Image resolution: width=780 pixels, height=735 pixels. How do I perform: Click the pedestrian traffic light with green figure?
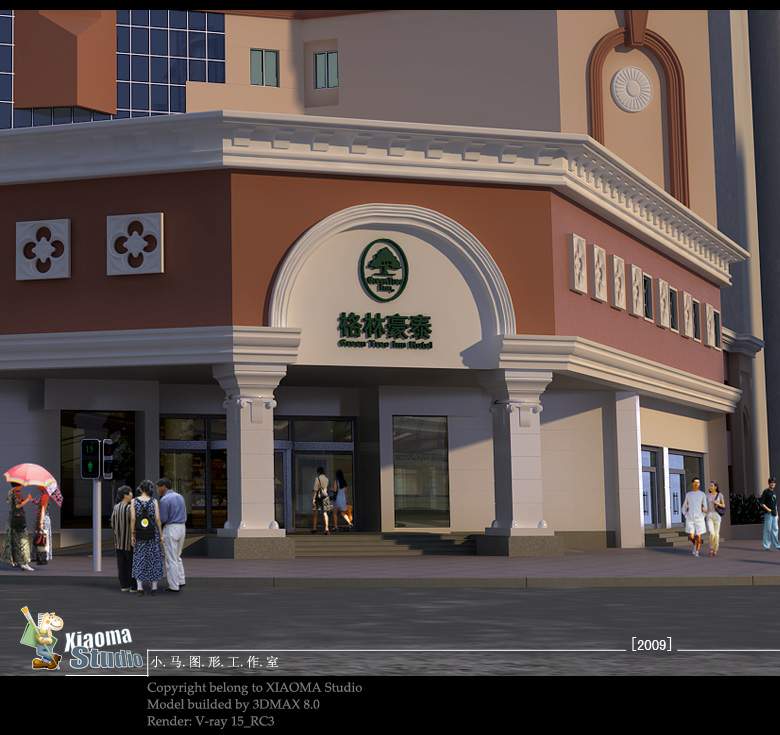[x=90, y=459]
